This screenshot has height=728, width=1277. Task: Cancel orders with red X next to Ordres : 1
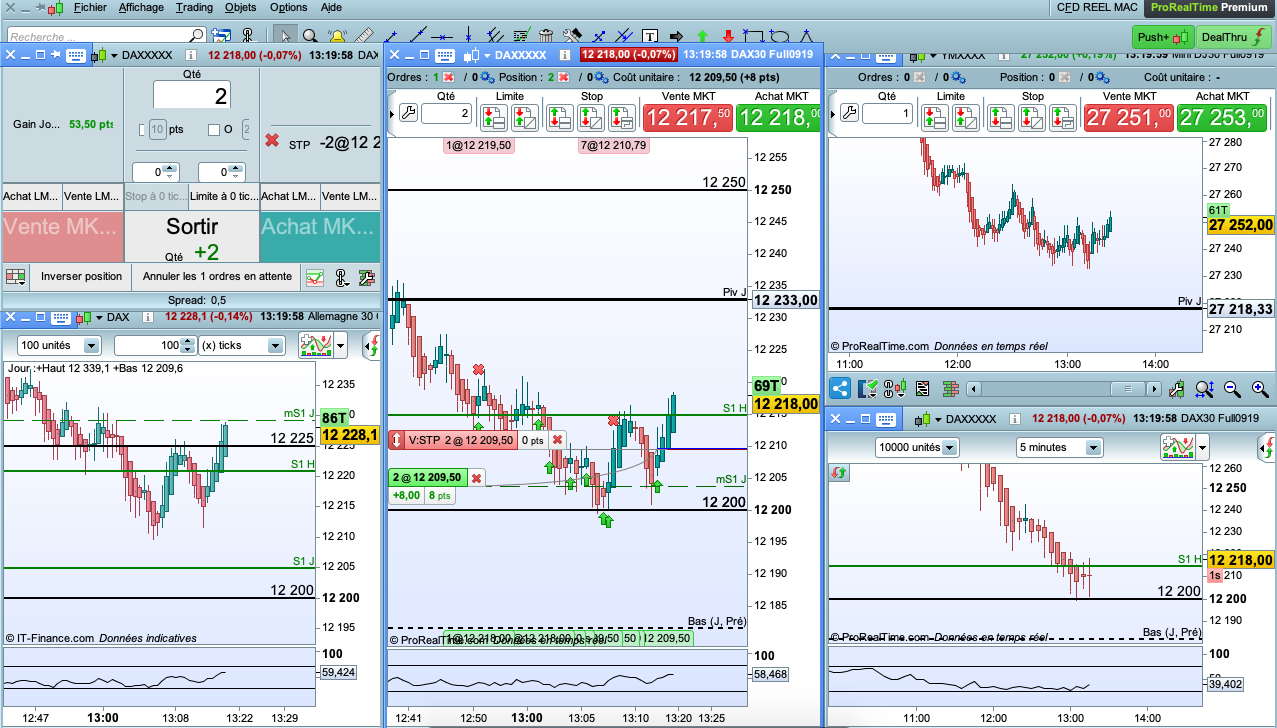point(448,77)
